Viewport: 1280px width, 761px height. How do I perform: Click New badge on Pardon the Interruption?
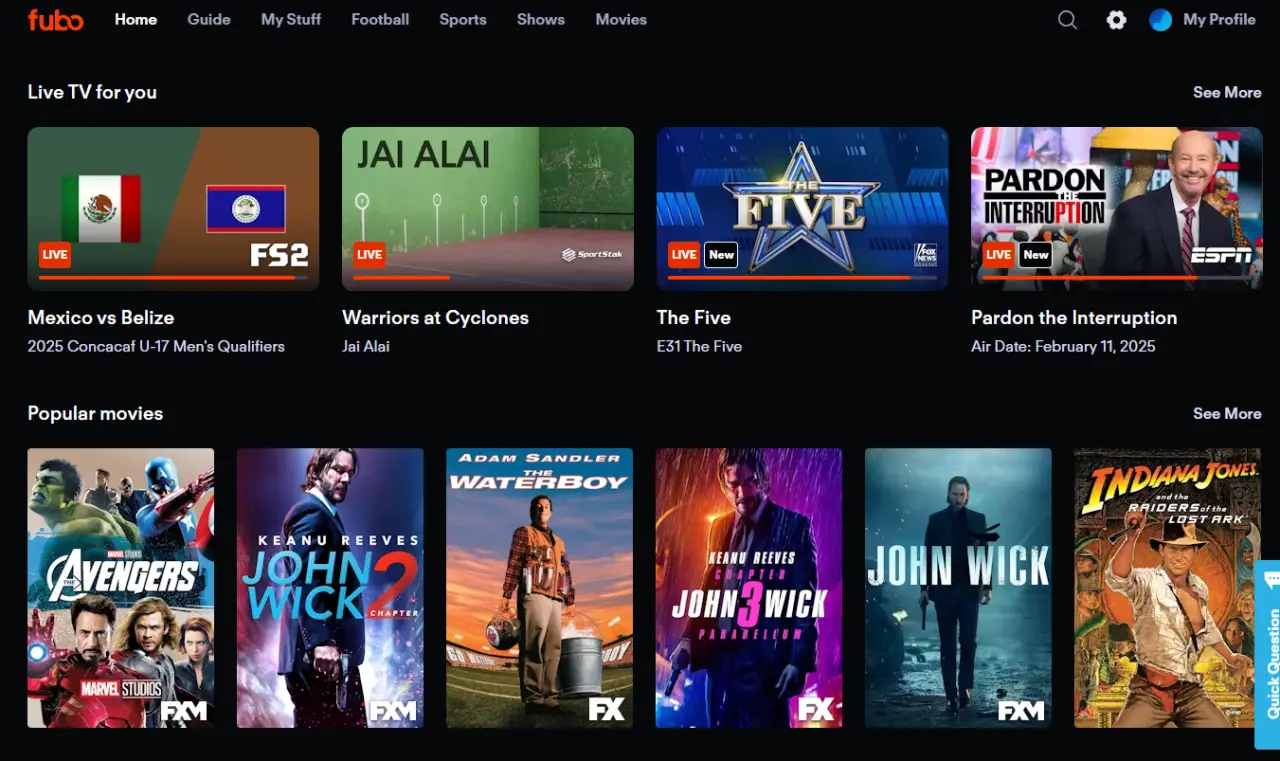[1036, 255]
